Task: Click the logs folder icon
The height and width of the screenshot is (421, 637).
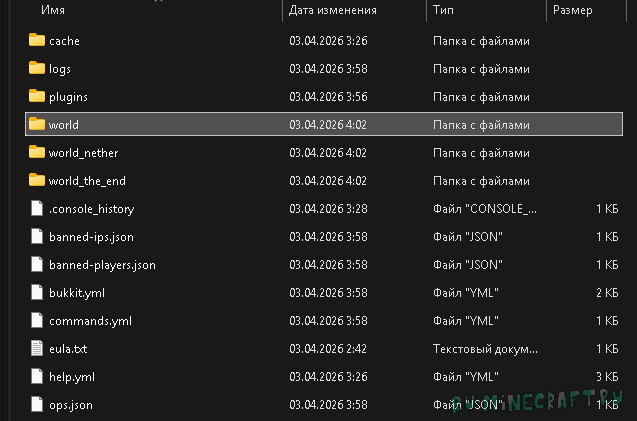Action: 37,68
